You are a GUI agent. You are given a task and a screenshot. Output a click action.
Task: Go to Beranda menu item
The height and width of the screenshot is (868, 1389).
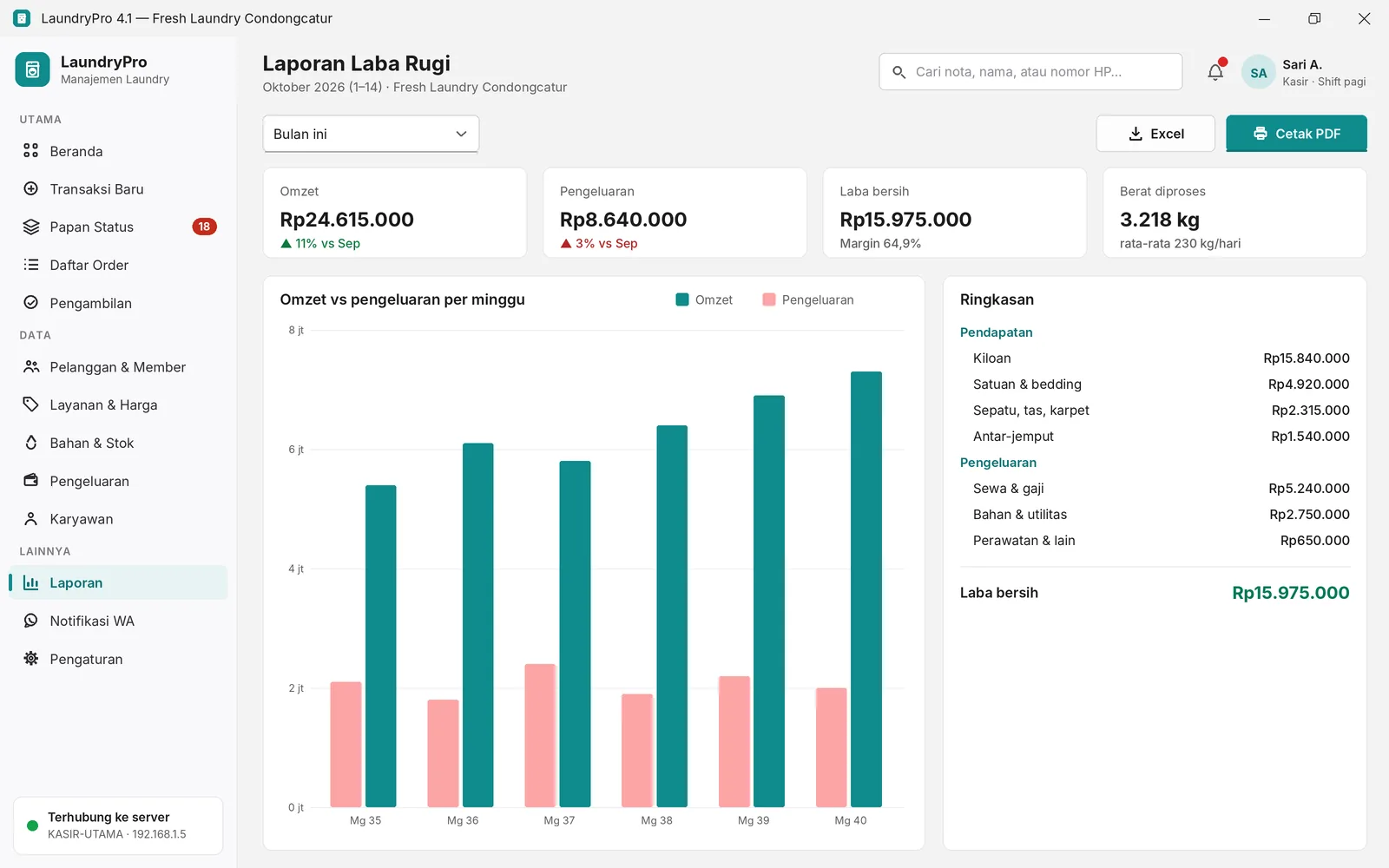pyautogui.click(x=118, y=151)
